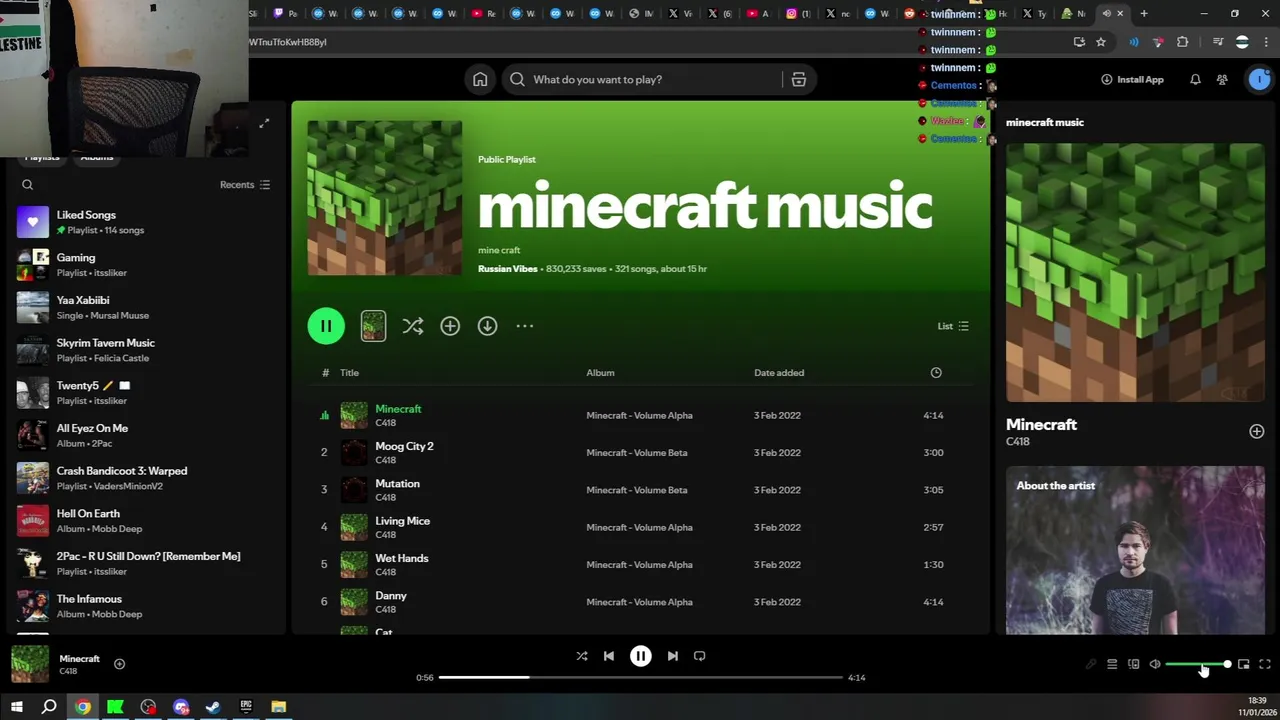Open more options (three dots) for the playlist
Screen dimensions: 1280x720
(x=525, y=326)
